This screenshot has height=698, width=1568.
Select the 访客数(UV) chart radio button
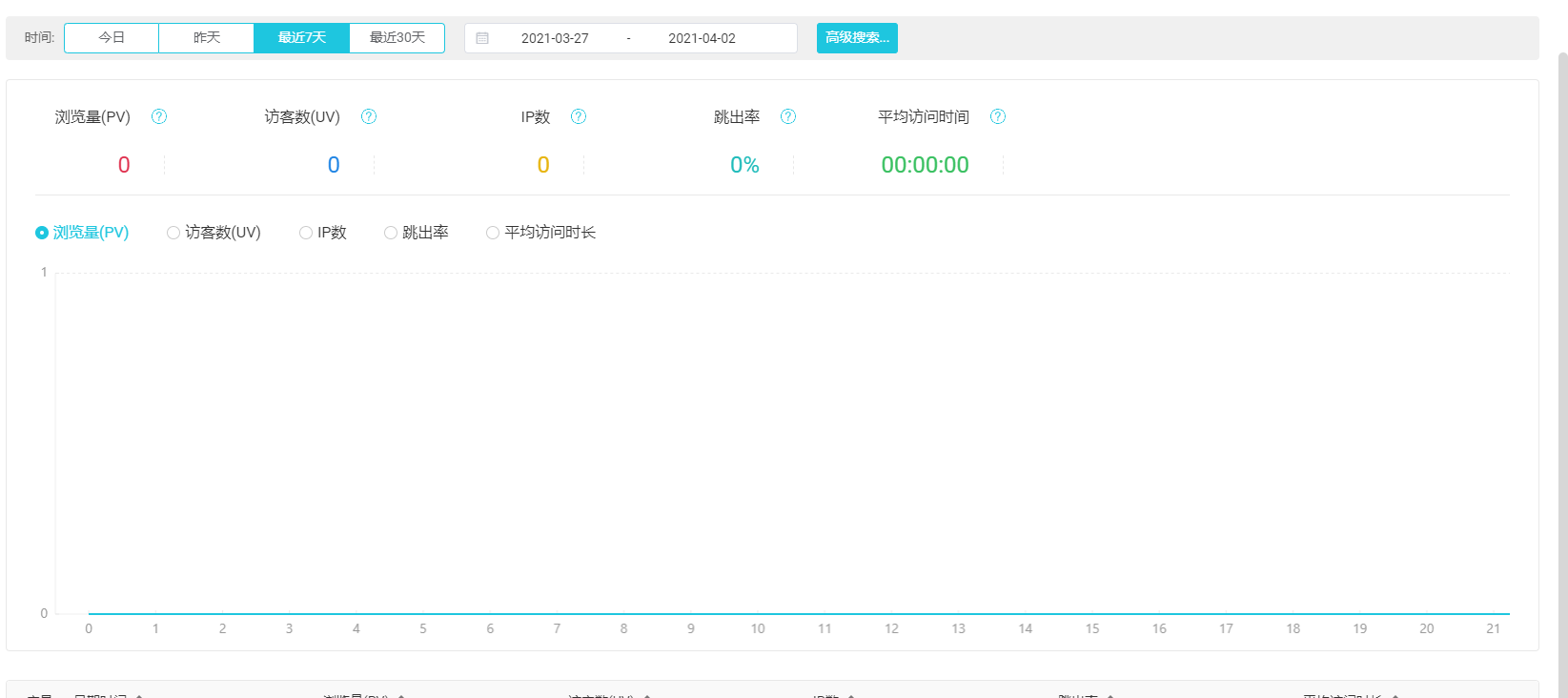(x=173, y=233)
